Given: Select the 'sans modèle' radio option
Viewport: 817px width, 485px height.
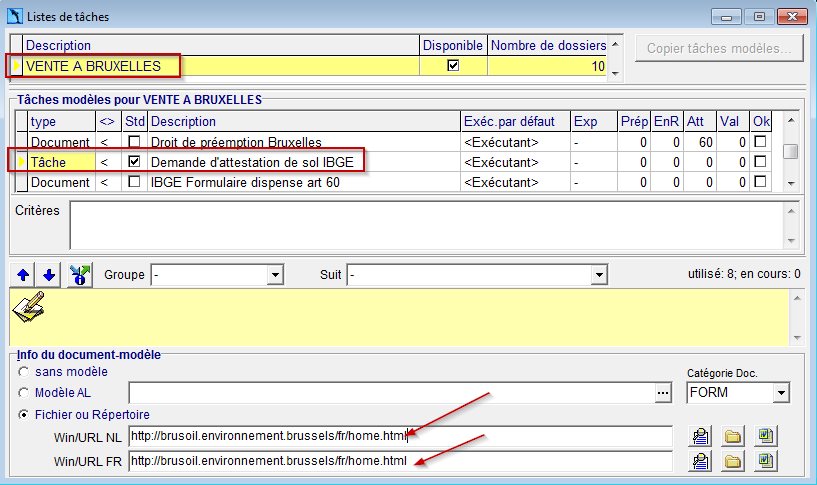Looking at the screenshot, I should click(23, 372).
